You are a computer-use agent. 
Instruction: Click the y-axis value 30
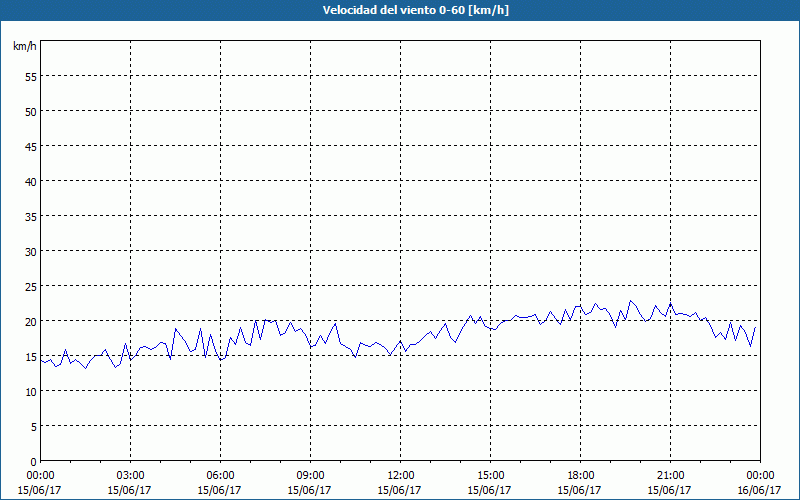(x=31, y=252)
